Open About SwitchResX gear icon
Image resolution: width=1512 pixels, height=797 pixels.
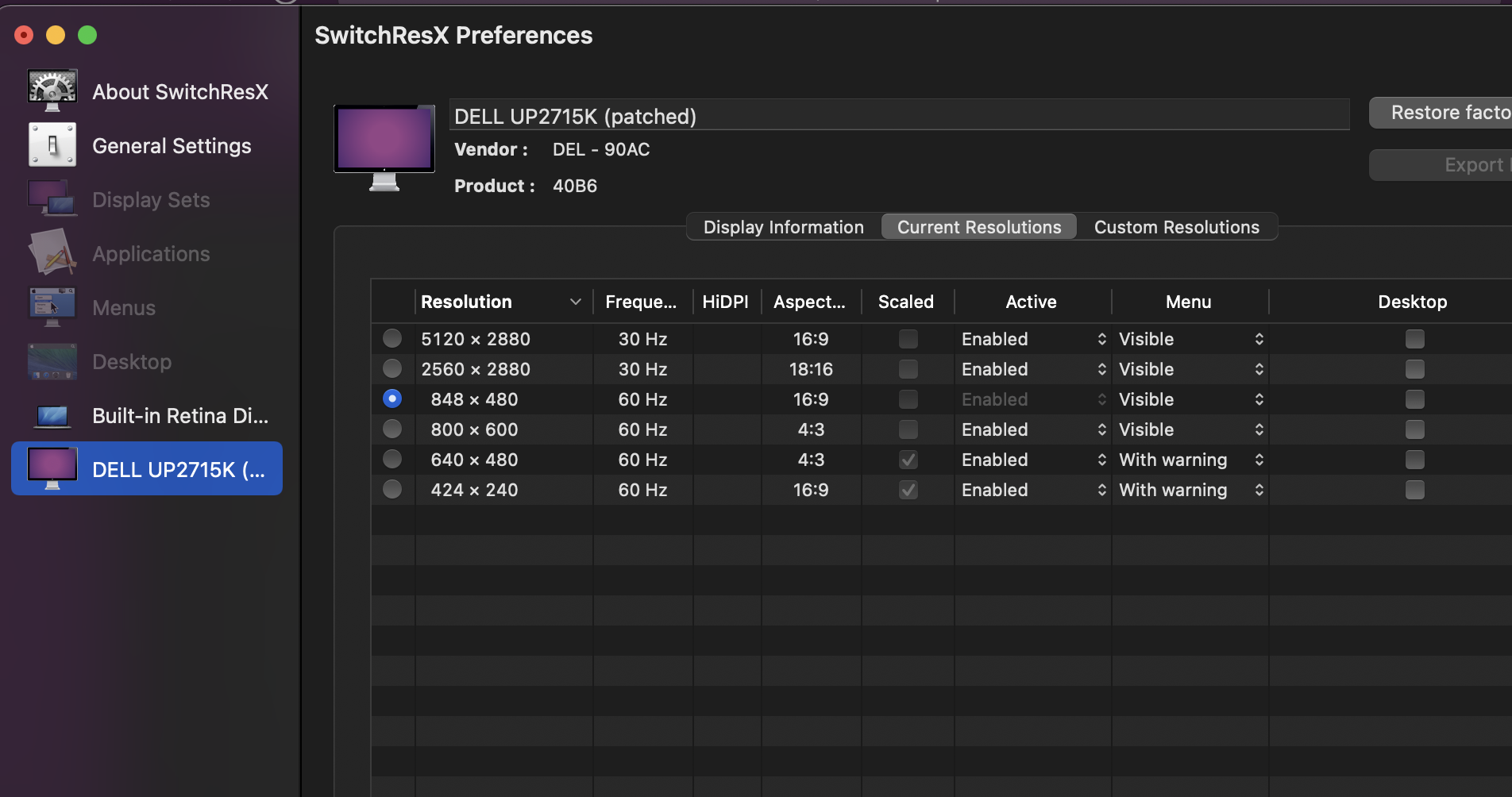(52, 90)
